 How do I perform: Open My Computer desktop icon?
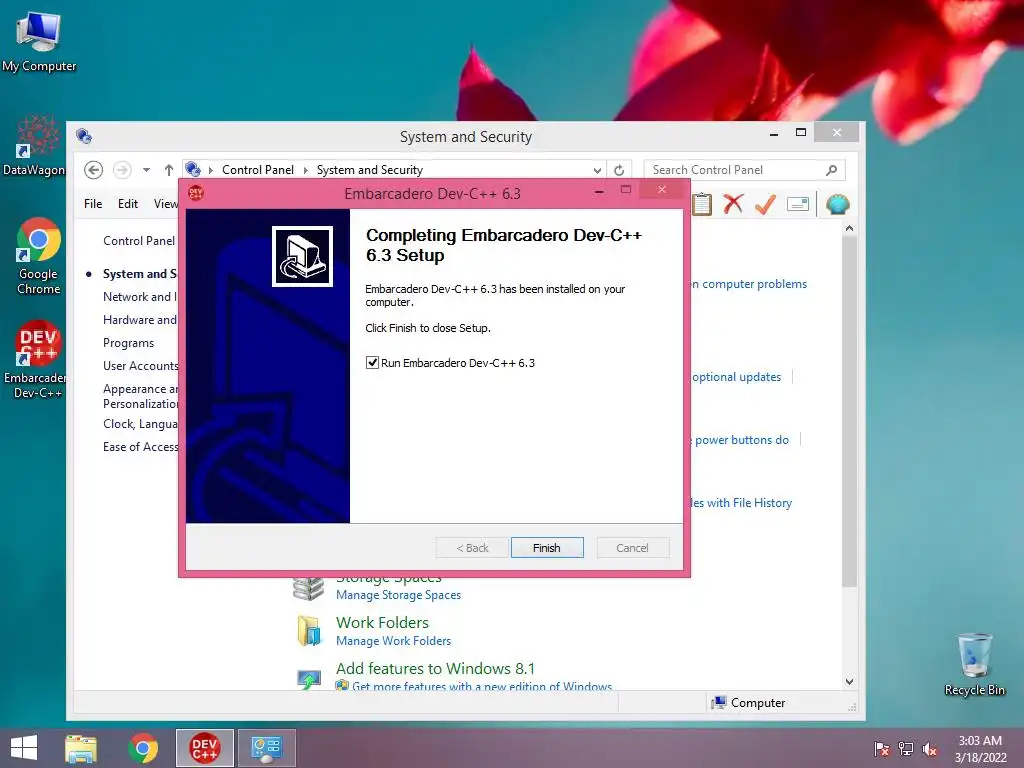coord(39,42)
